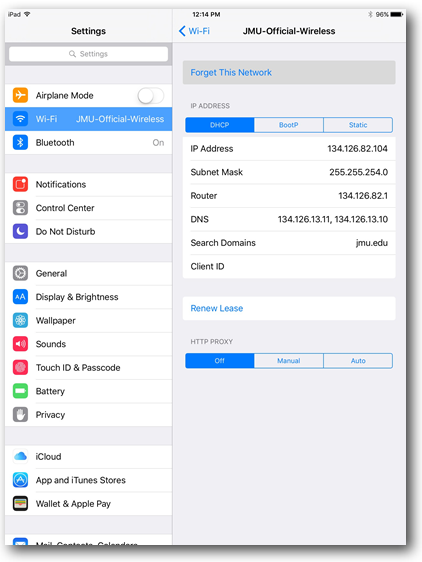The height and width of the screenshot is (562, 422).
Task: Tap the Settings search field
Action: coord(89,54)
